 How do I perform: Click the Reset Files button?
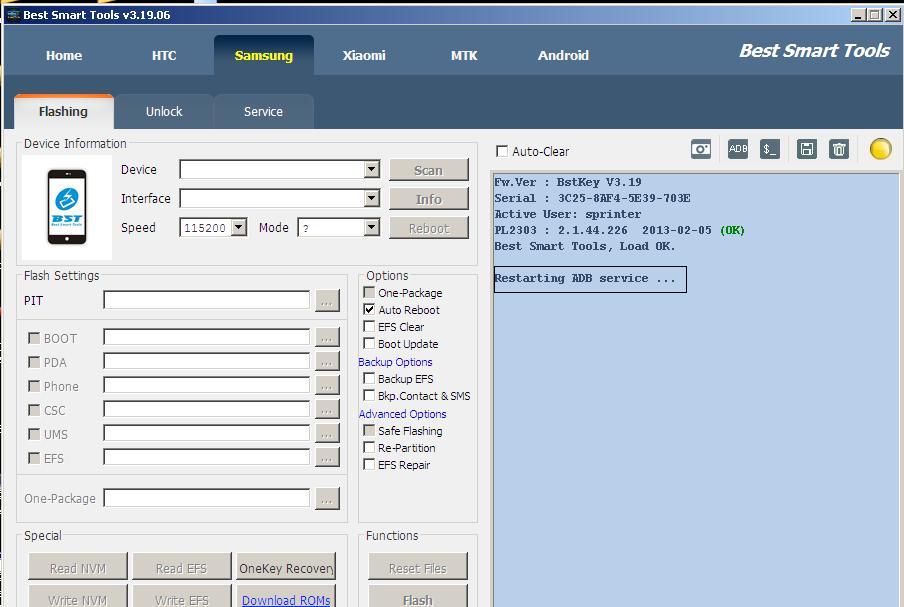417,567
